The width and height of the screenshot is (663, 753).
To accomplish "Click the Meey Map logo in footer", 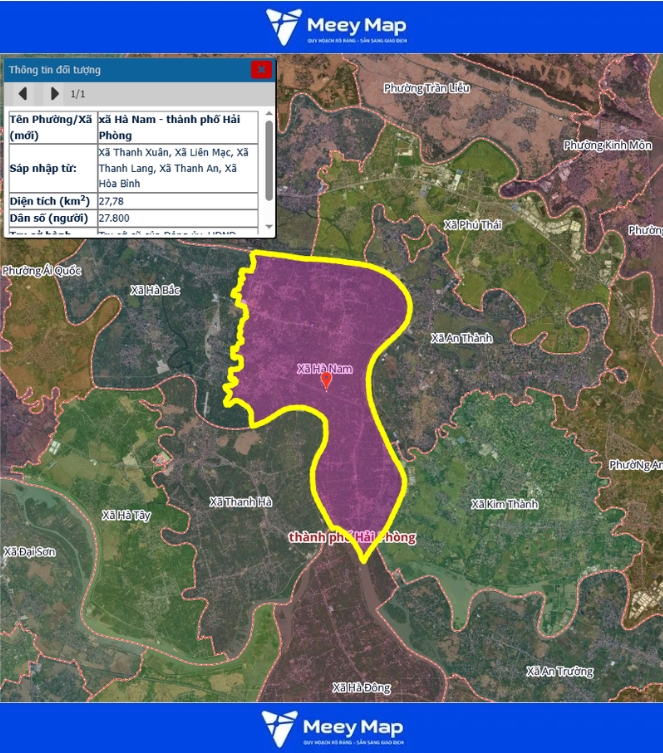I will pos(331,728).
